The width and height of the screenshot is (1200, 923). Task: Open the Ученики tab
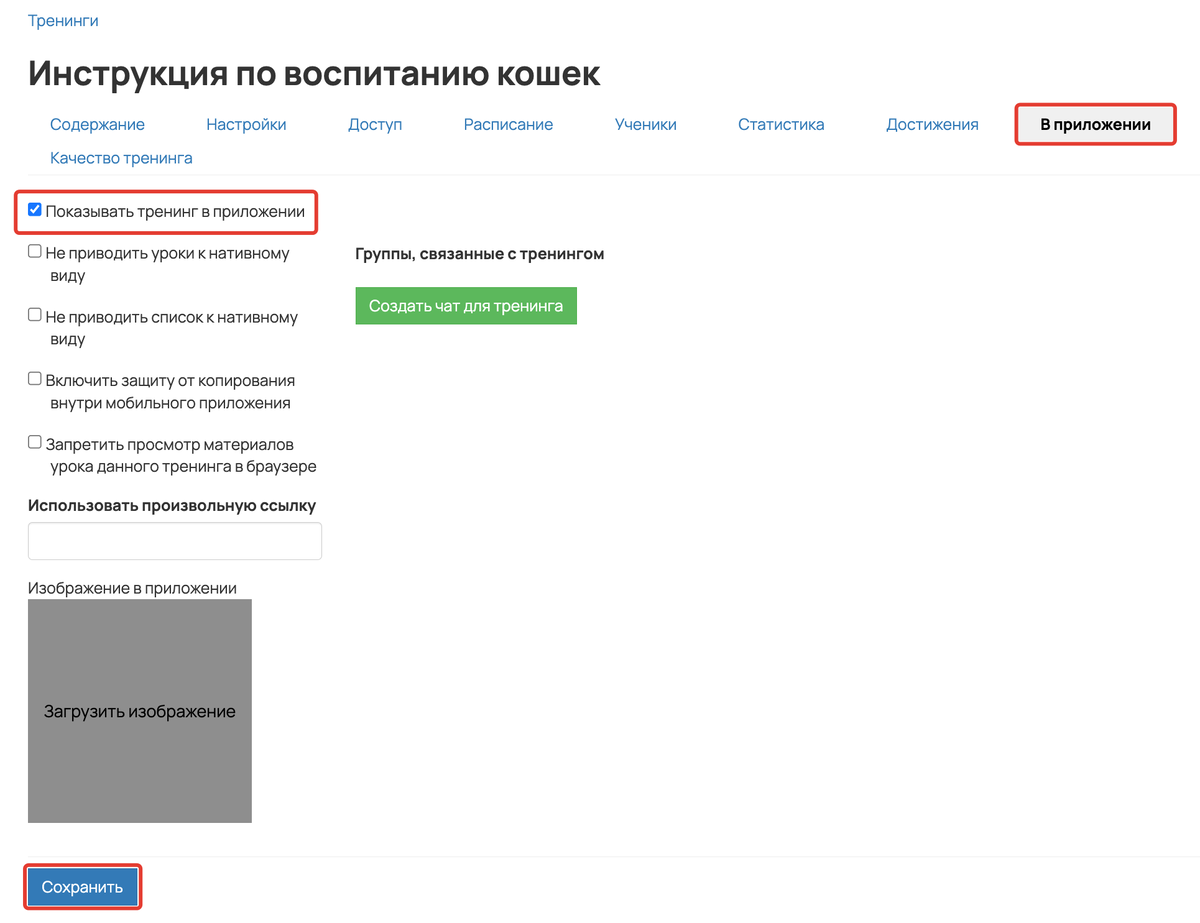(x=646, y=125)
